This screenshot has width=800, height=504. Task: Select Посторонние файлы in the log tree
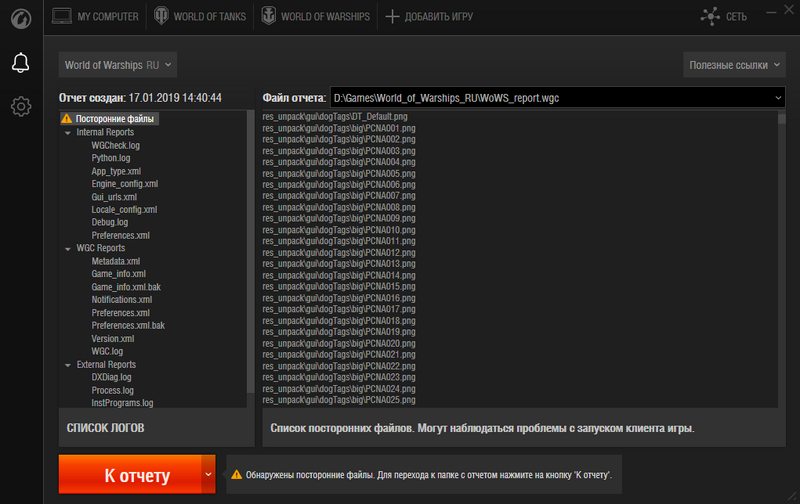pyautogui.click(x=113, y=119)
